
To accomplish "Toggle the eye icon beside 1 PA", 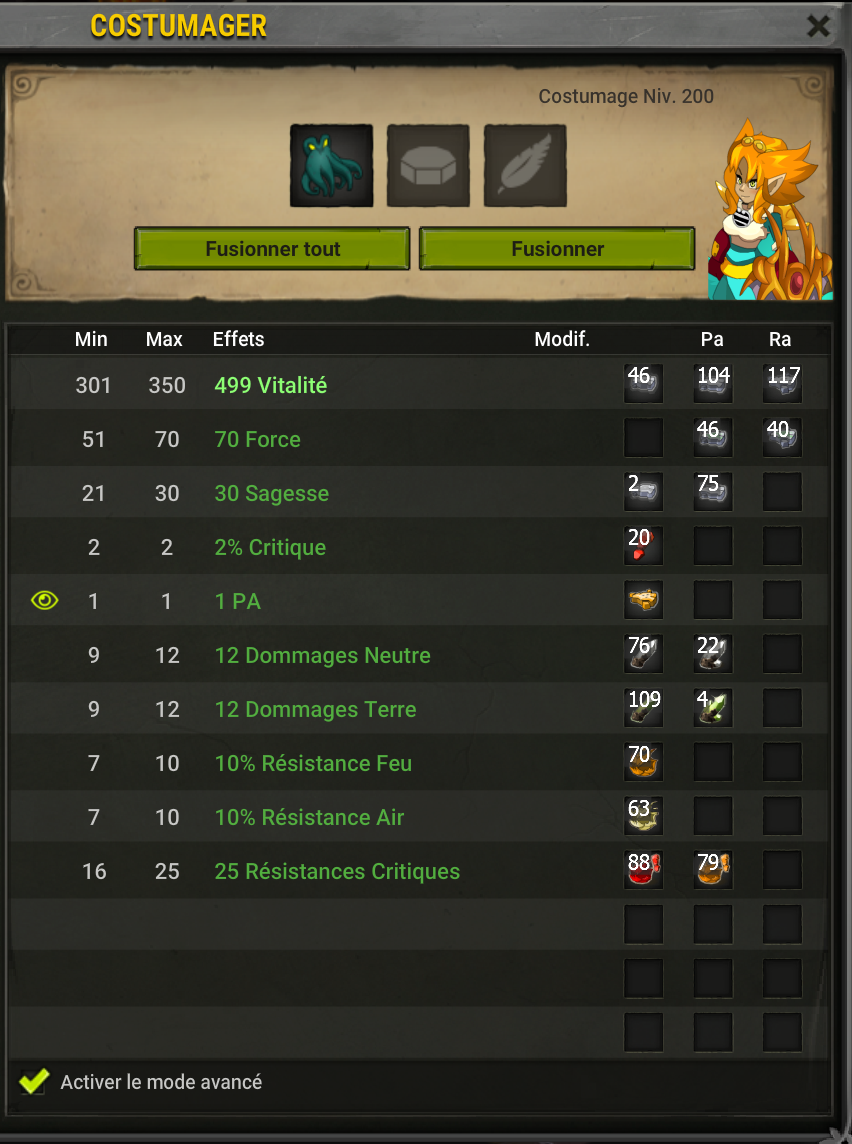I will tap(44, 600).
